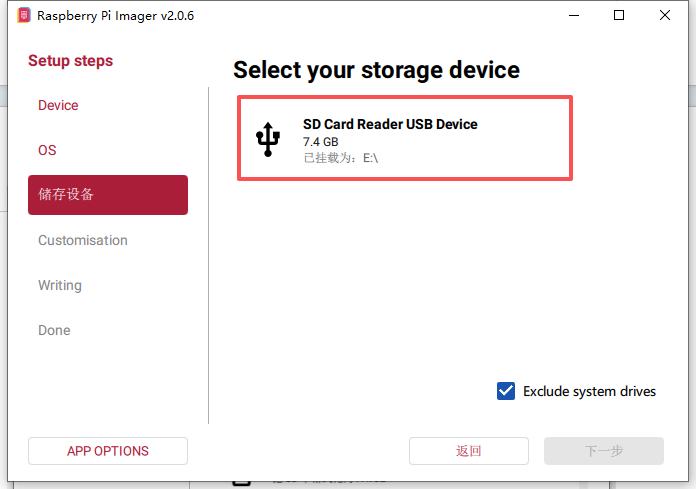Close the Raspberry Pi Imager window

pos(665,15)
